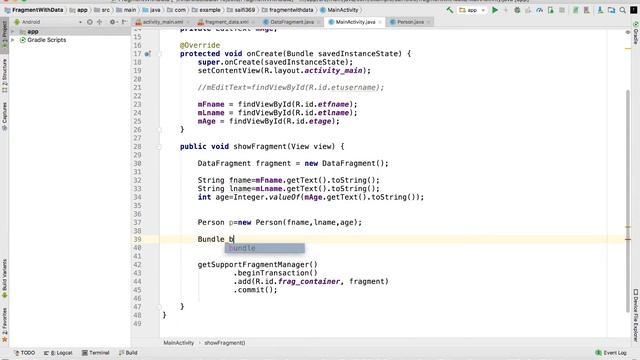Click the inspection eye icon above editor scrollbar

pyautogui.click(x=628, y=32)
